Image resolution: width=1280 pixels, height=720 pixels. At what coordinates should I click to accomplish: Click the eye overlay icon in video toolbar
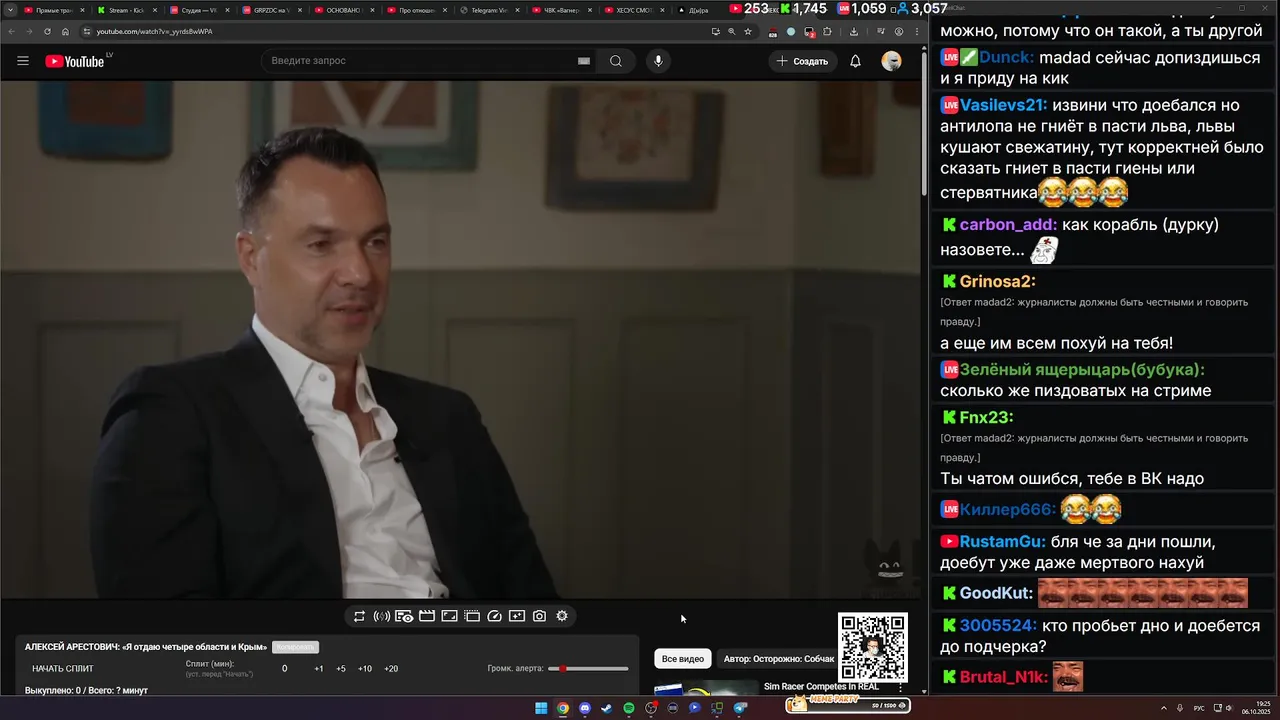404,616
